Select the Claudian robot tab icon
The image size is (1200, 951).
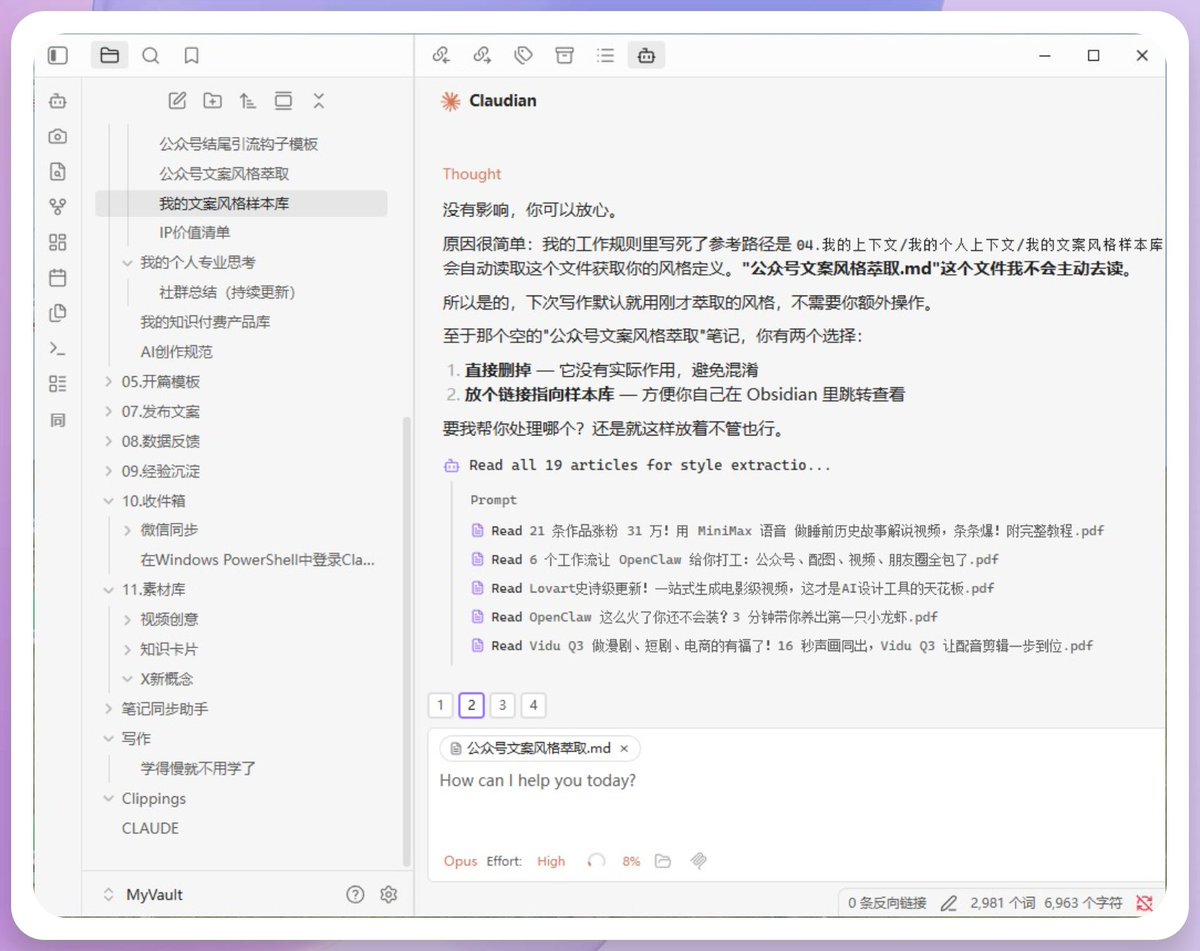(x=646, y=56)
